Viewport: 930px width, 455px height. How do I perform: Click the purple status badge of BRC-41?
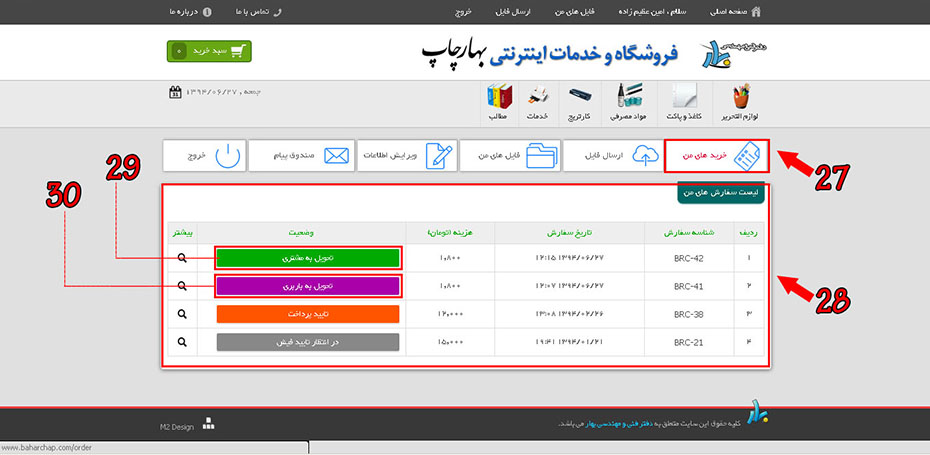(x=309, y=286)
